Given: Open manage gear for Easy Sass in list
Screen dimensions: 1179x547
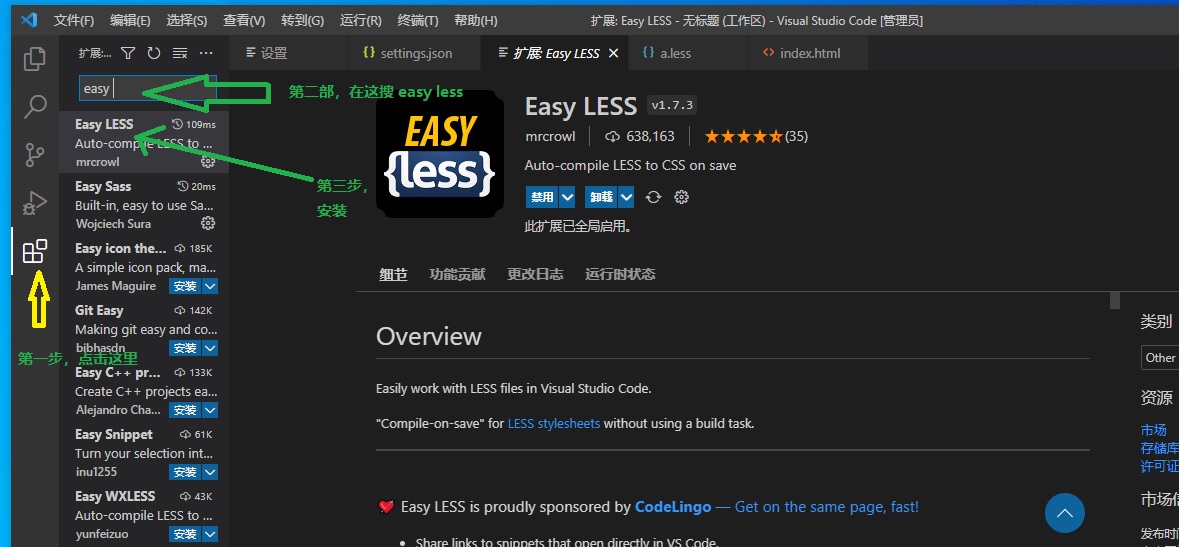Looking at the screenshot, I should pos(208,223).
